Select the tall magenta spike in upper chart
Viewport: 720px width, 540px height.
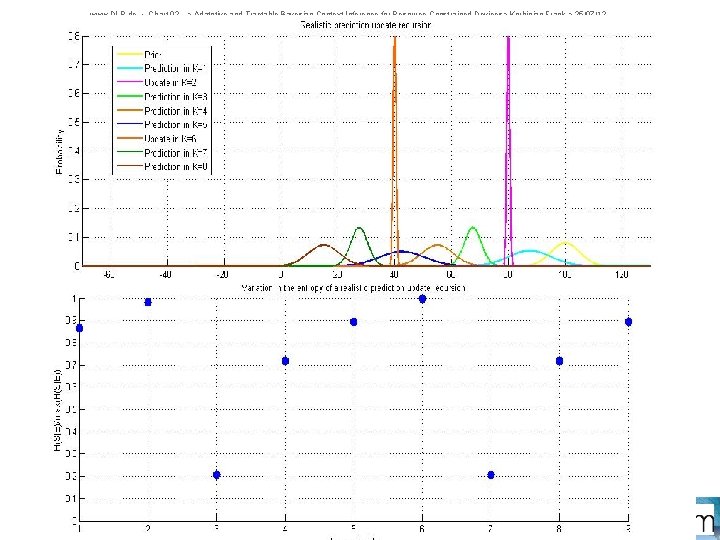[x=508, y=152]
